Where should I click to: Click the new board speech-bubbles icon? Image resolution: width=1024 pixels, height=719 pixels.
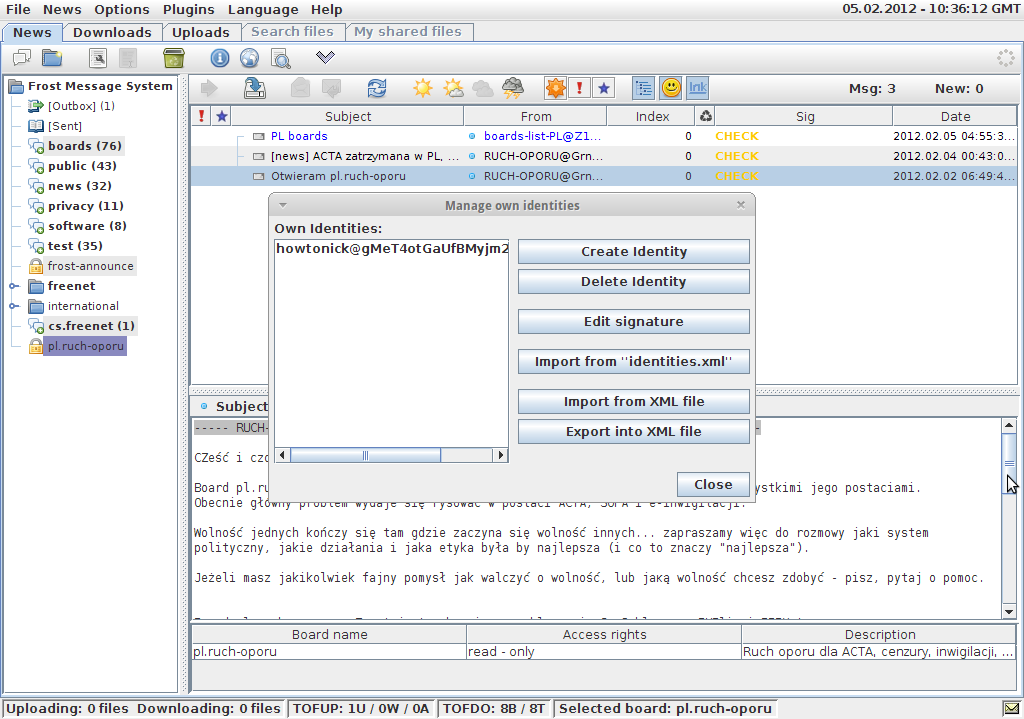tap(22, 58)
